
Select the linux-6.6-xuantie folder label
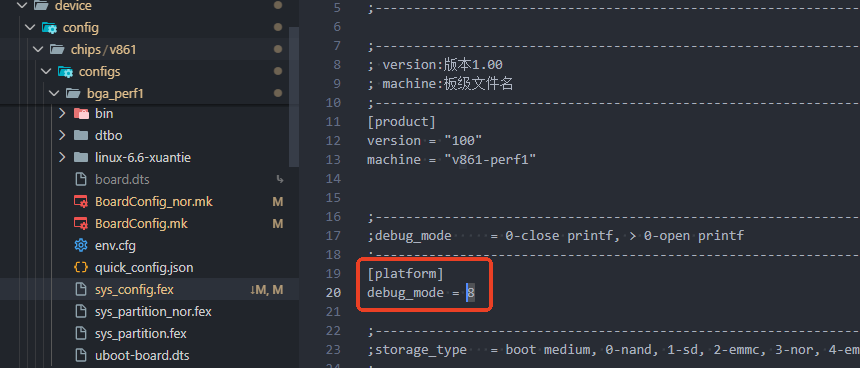click(x=143, y=158)
